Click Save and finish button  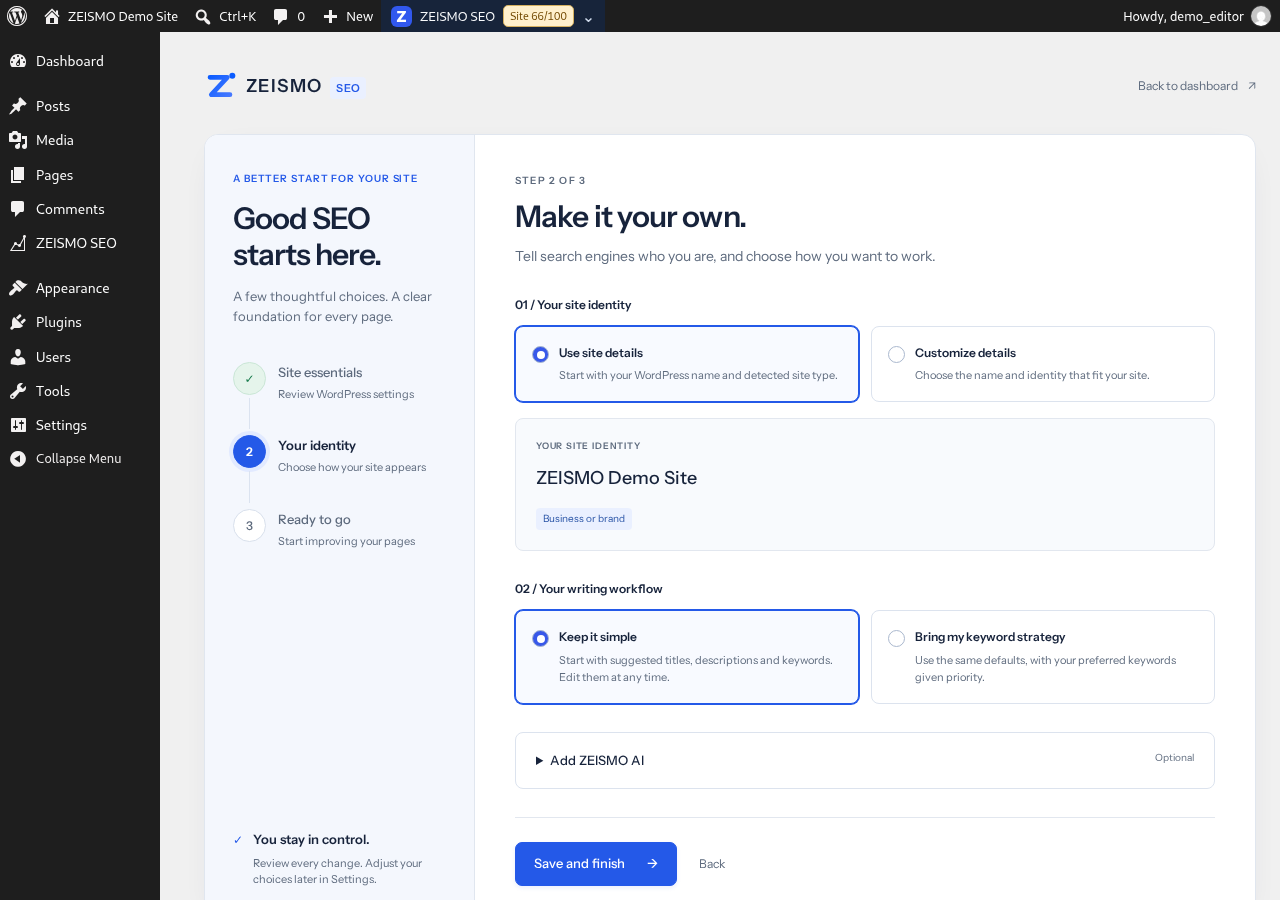596,864
